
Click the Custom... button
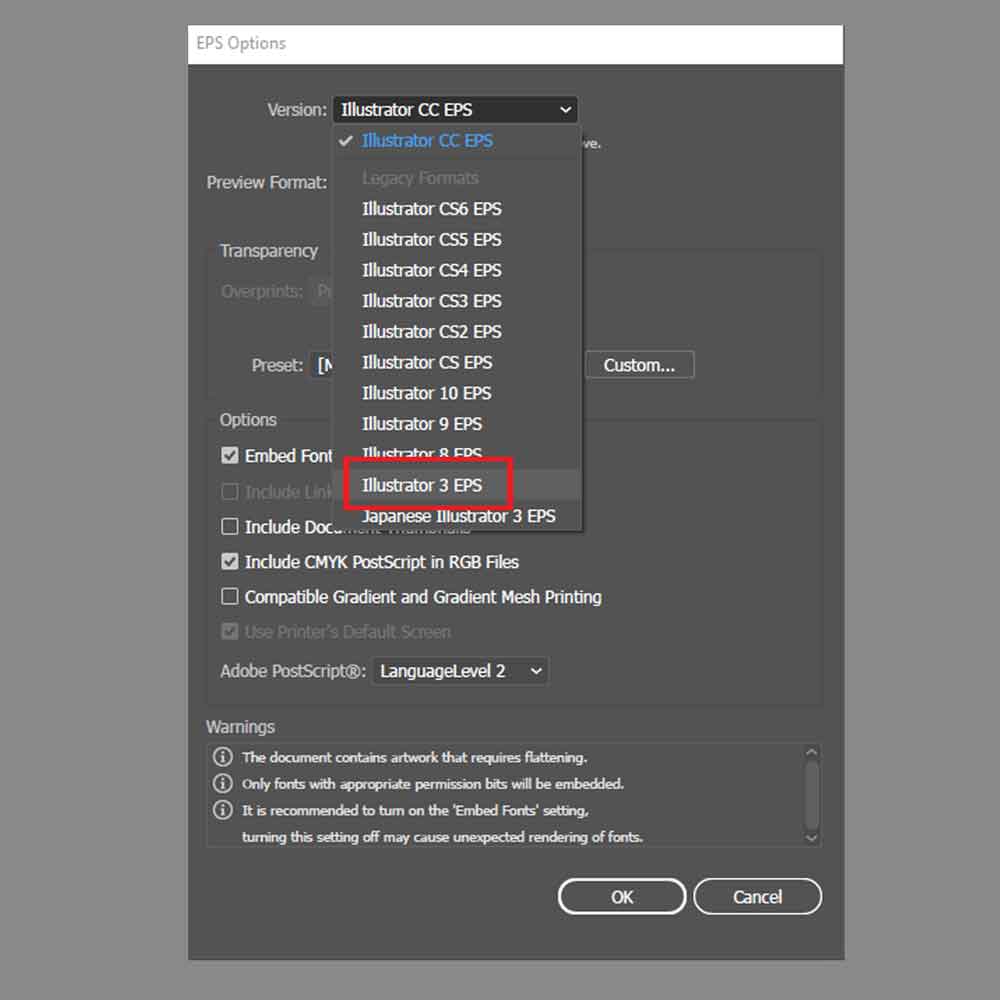(x=640, y=365)
